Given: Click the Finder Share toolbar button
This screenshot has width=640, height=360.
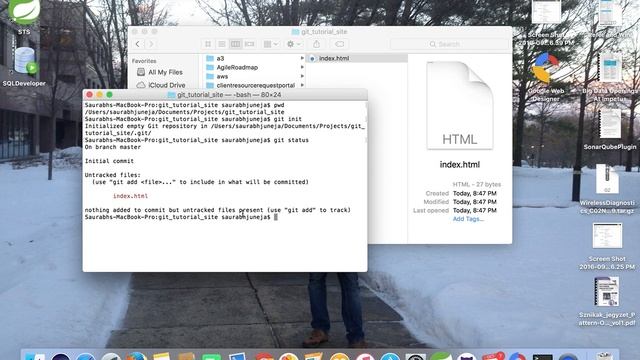Looking at the screenshot, I should coord(317,44).
